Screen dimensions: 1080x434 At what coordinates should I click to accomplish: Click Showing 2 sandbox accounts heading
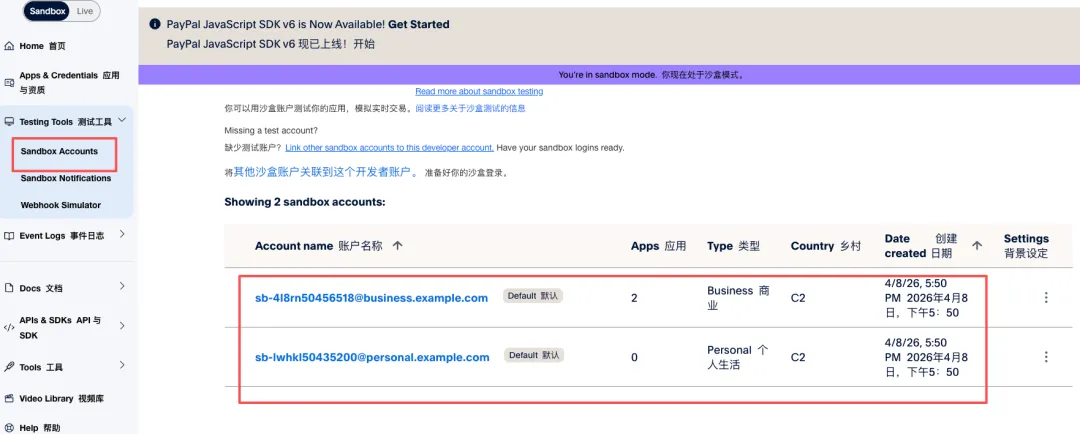pos(304,203)
